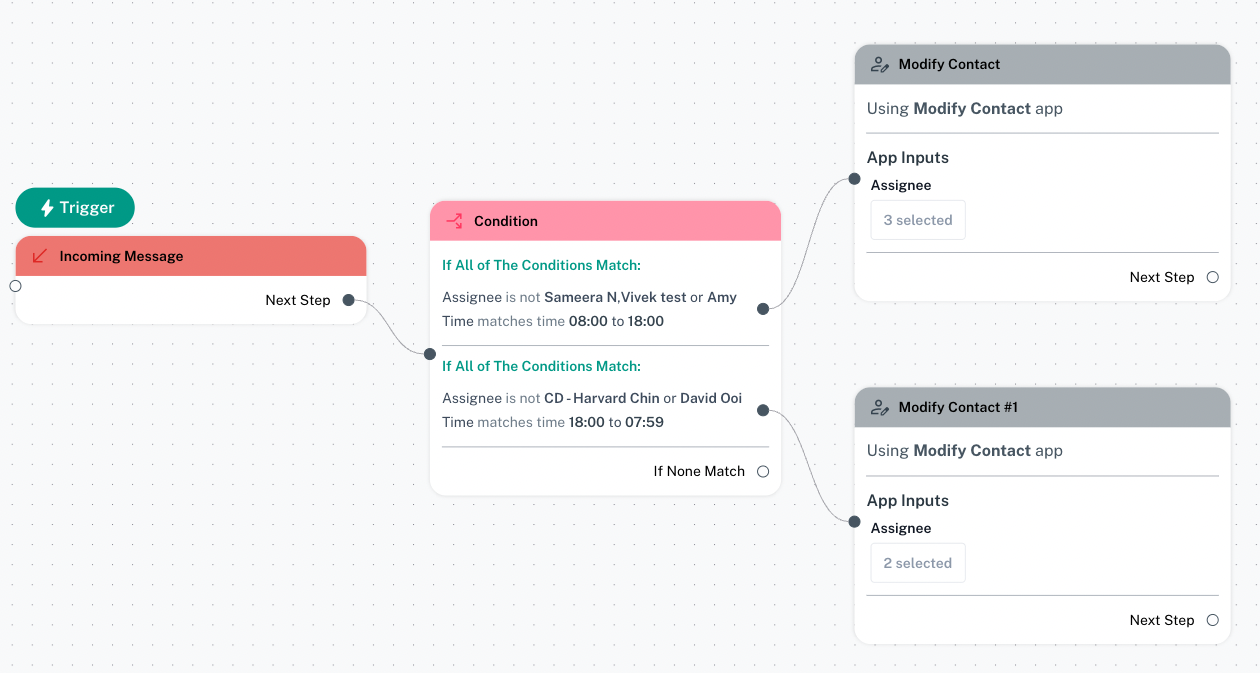This screenshot has height=673, width=1260.
Task: Select the Modify Contact Next Step circle
Action: click(x=1213, y=277)
